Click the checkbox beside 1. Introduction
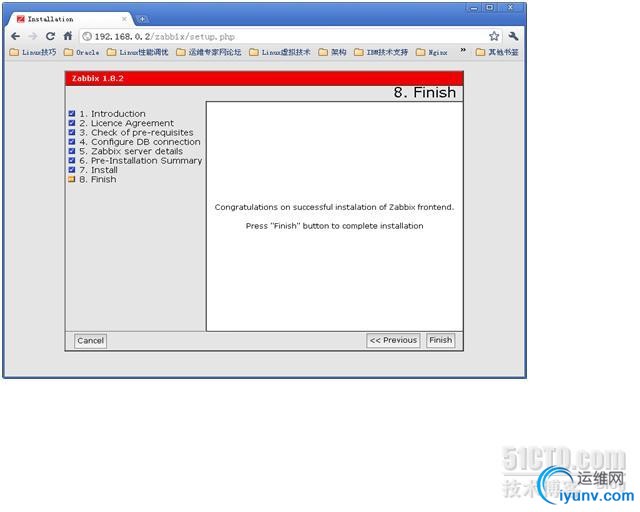Screen dimensions: 640x512 [x=72, y=114]
